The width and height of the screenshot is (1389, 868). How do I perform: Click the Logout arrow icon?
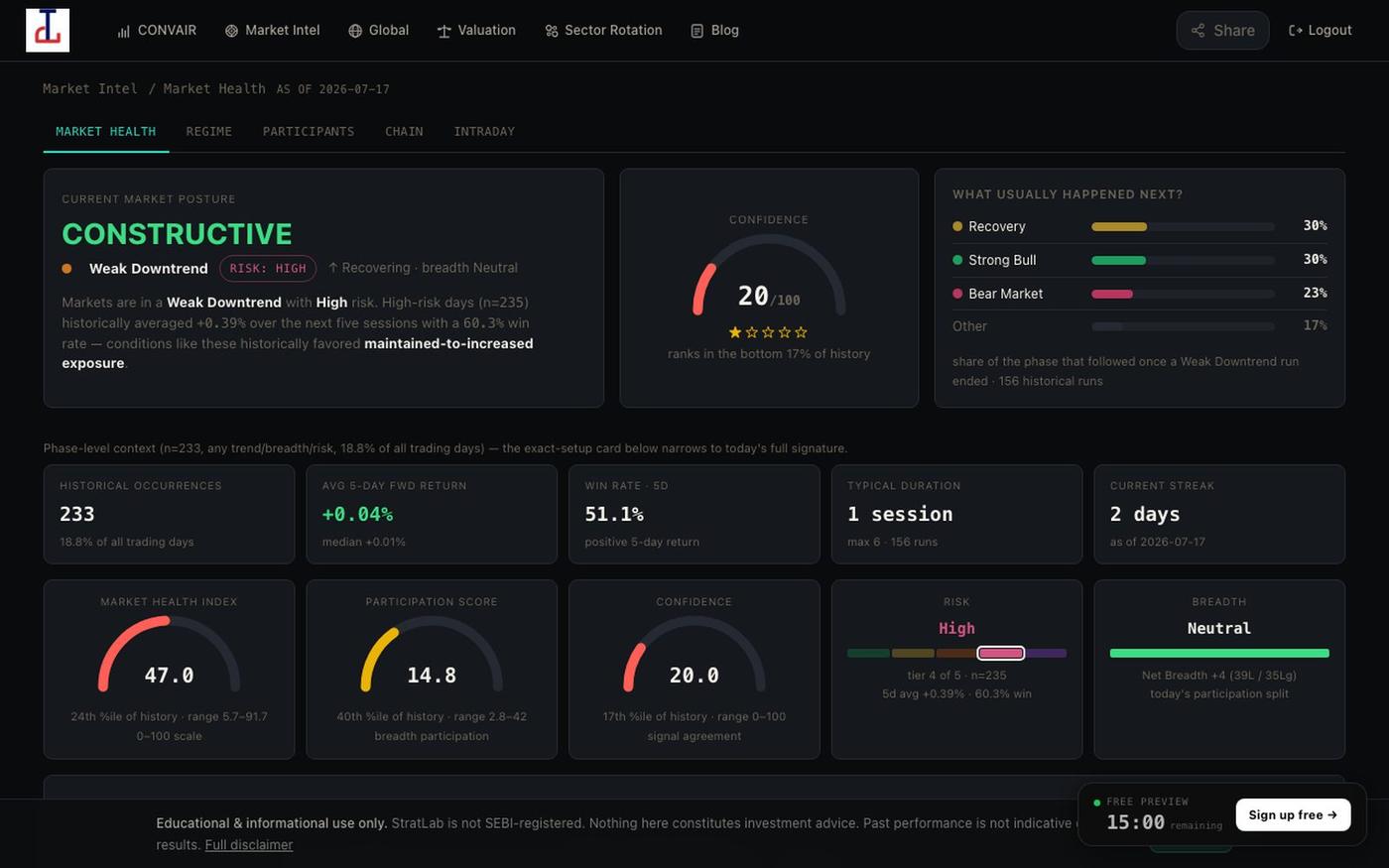pyautogui.click(x=1295, y=31)
